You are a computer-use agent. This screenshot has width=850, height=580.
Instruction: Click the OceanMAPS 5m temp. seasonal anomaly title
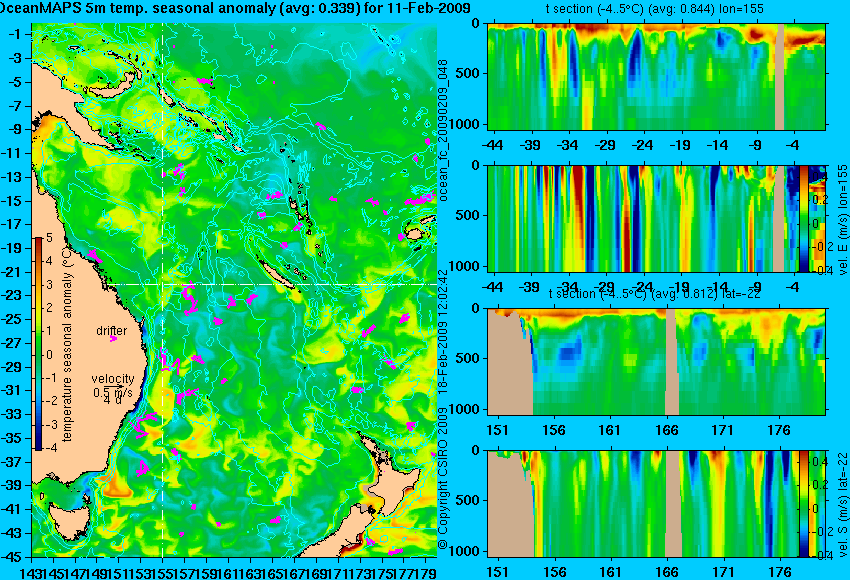click(x=234, y=8)
